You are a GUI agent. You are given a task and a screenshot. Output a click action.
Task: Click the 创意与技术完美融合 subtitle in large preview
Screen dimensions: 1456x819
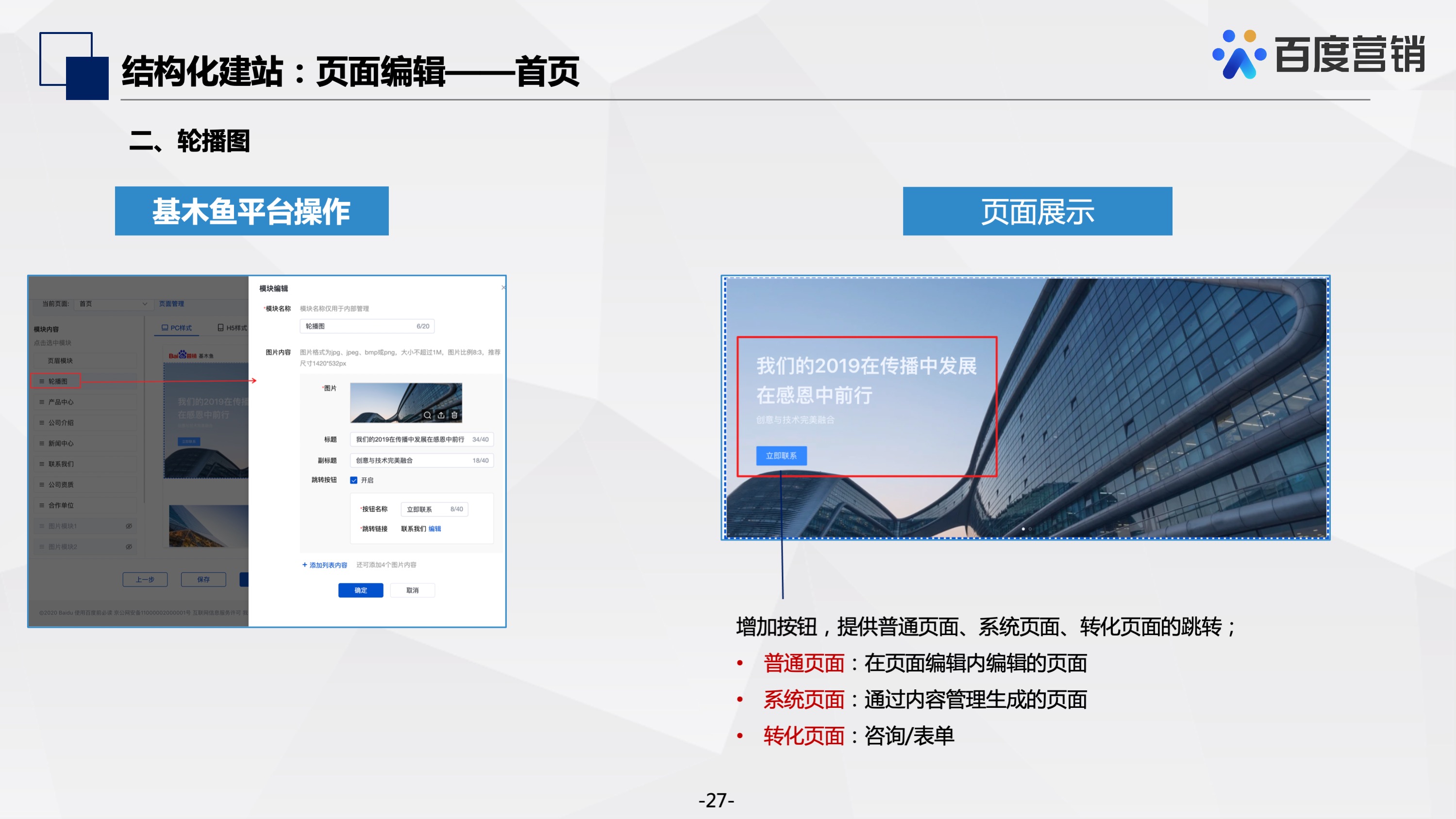(x=795, y=420)
